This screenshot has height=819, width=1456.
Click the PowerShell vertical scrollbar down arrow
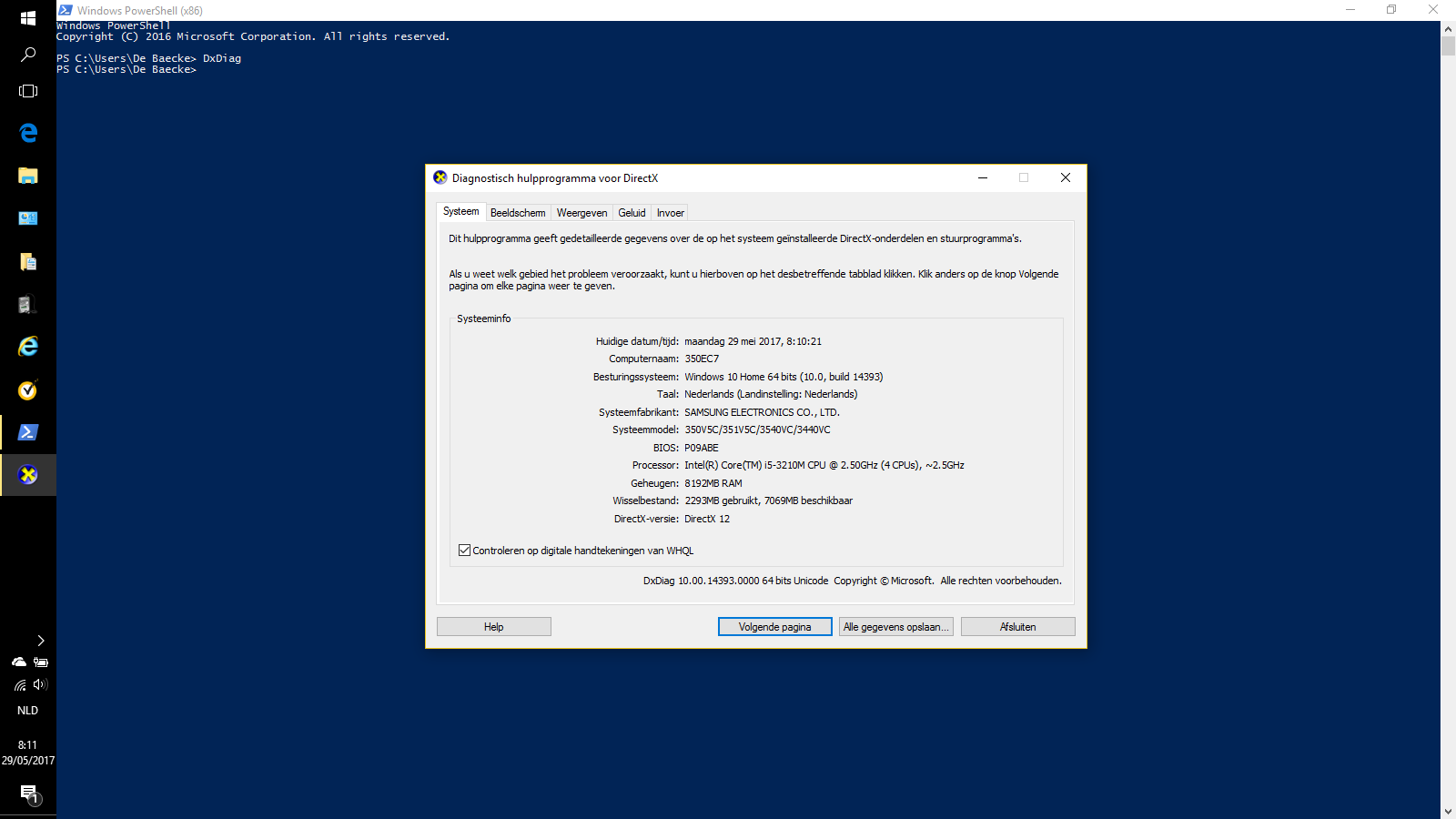pos(1448,811)
